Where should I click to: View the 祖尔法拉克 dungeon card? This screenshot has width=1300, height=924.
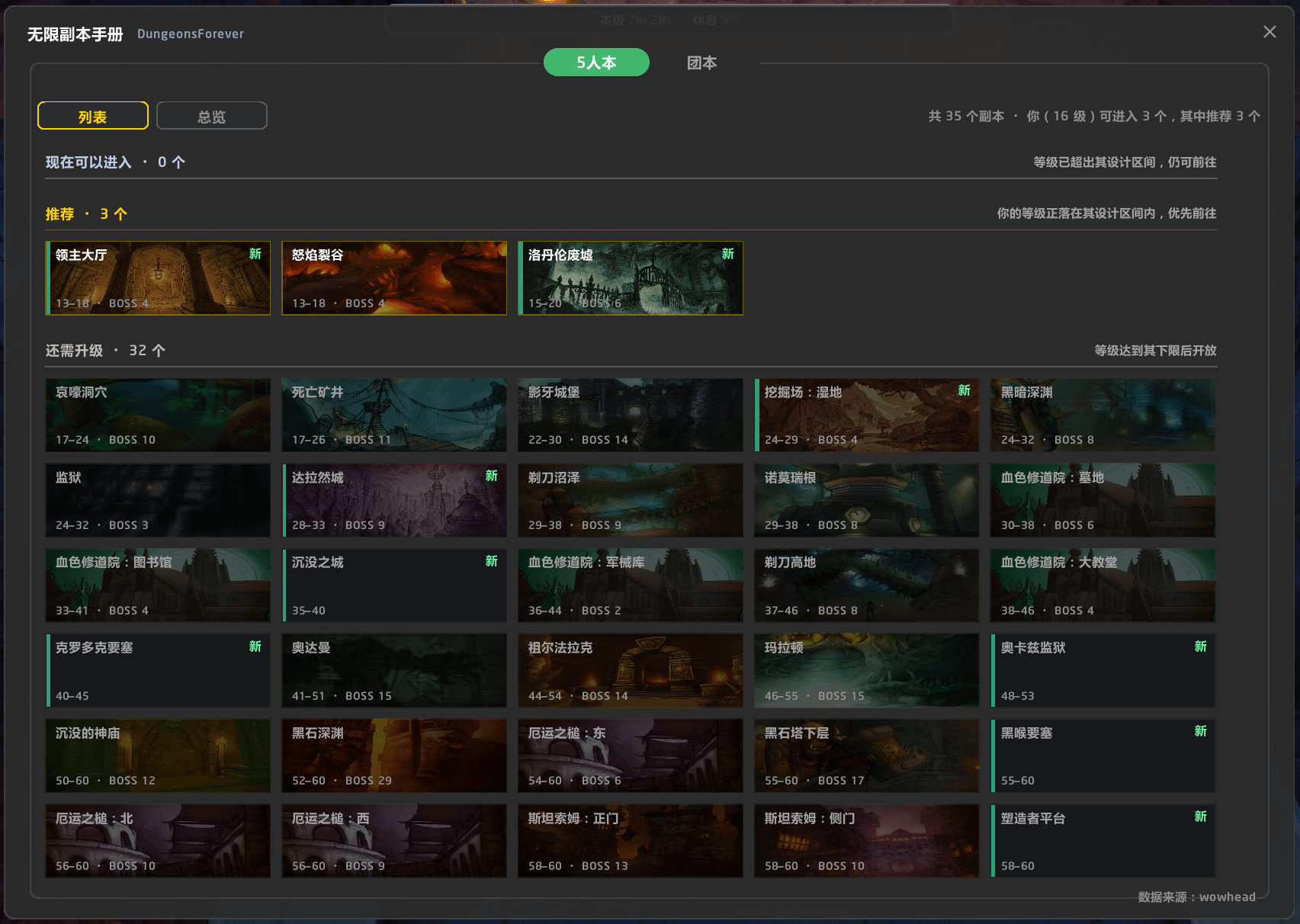coord(631,671)
